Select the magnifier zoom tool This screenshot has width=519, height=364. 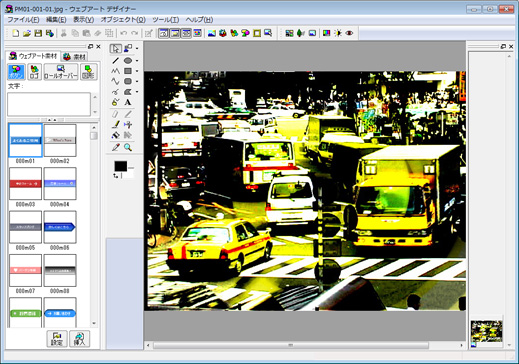(x=128, y=147)
